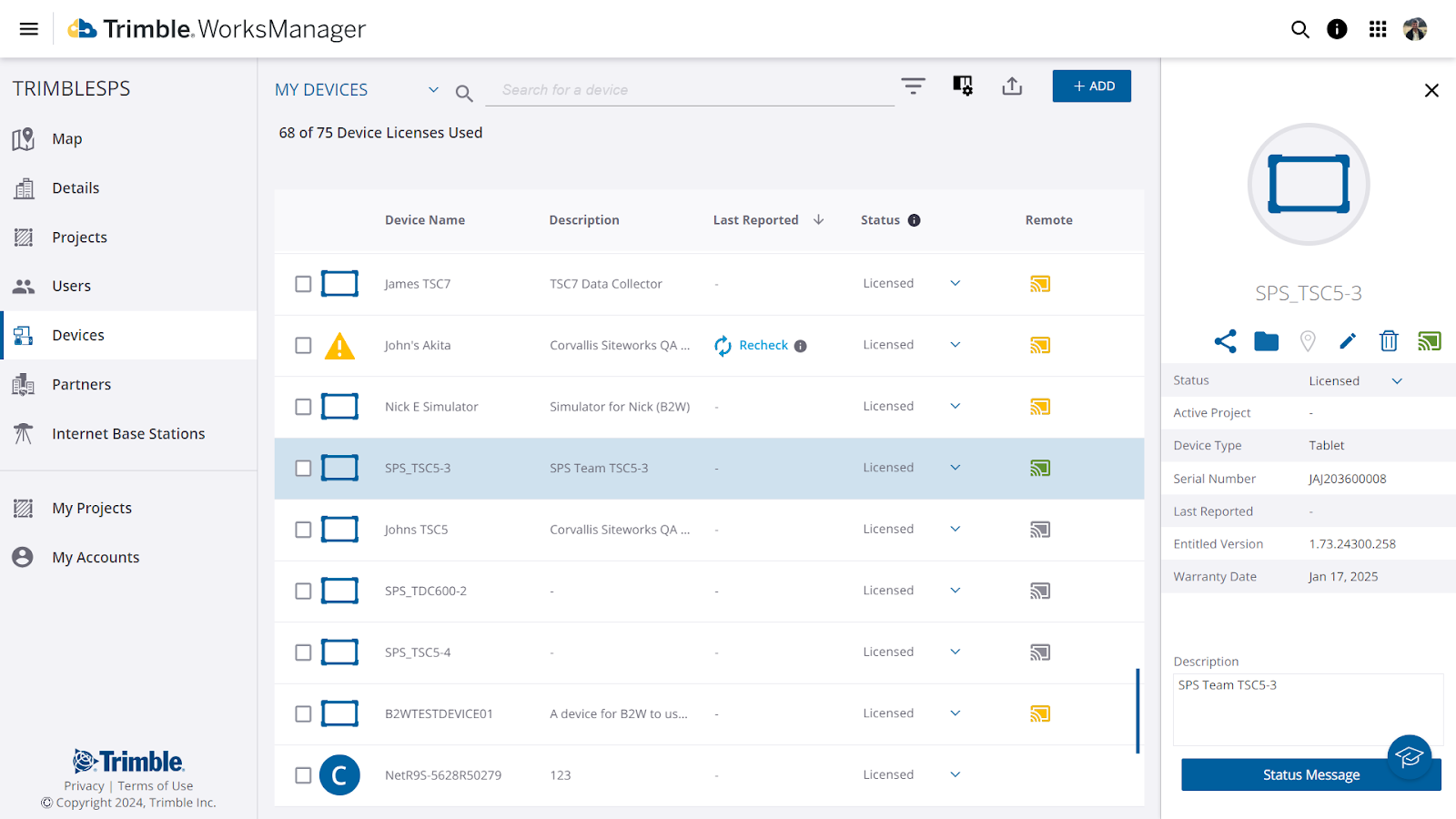Image resolution: width=1456 pixels, height=819 pixels.
Task: Click the edit pencil icon in details panel
Action: pos(1348,341)
